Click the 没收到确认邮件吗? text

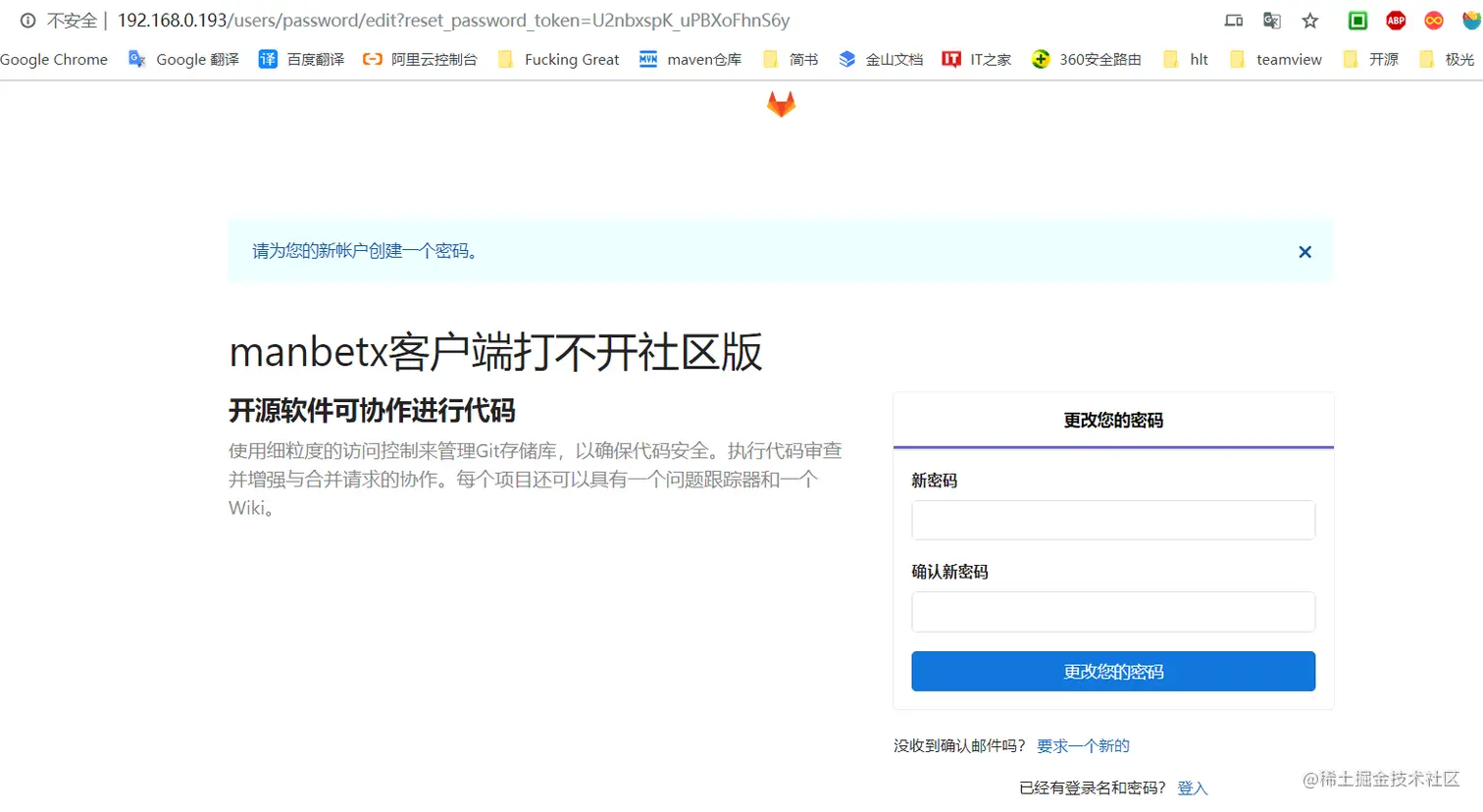click(959, 746)
